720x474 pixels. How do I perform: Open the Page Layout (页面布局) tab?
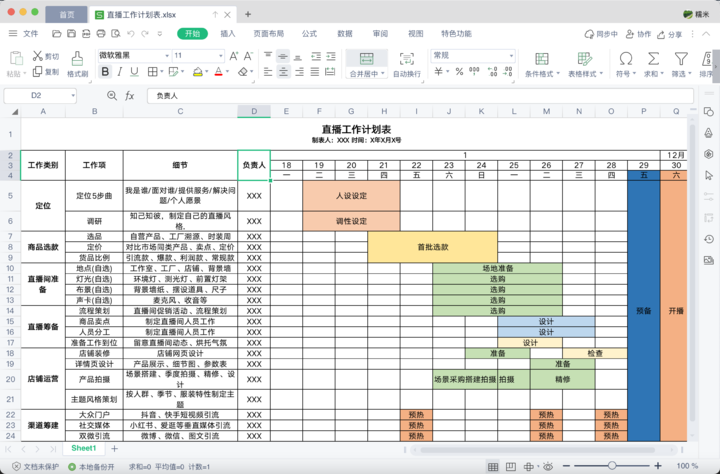269,34
